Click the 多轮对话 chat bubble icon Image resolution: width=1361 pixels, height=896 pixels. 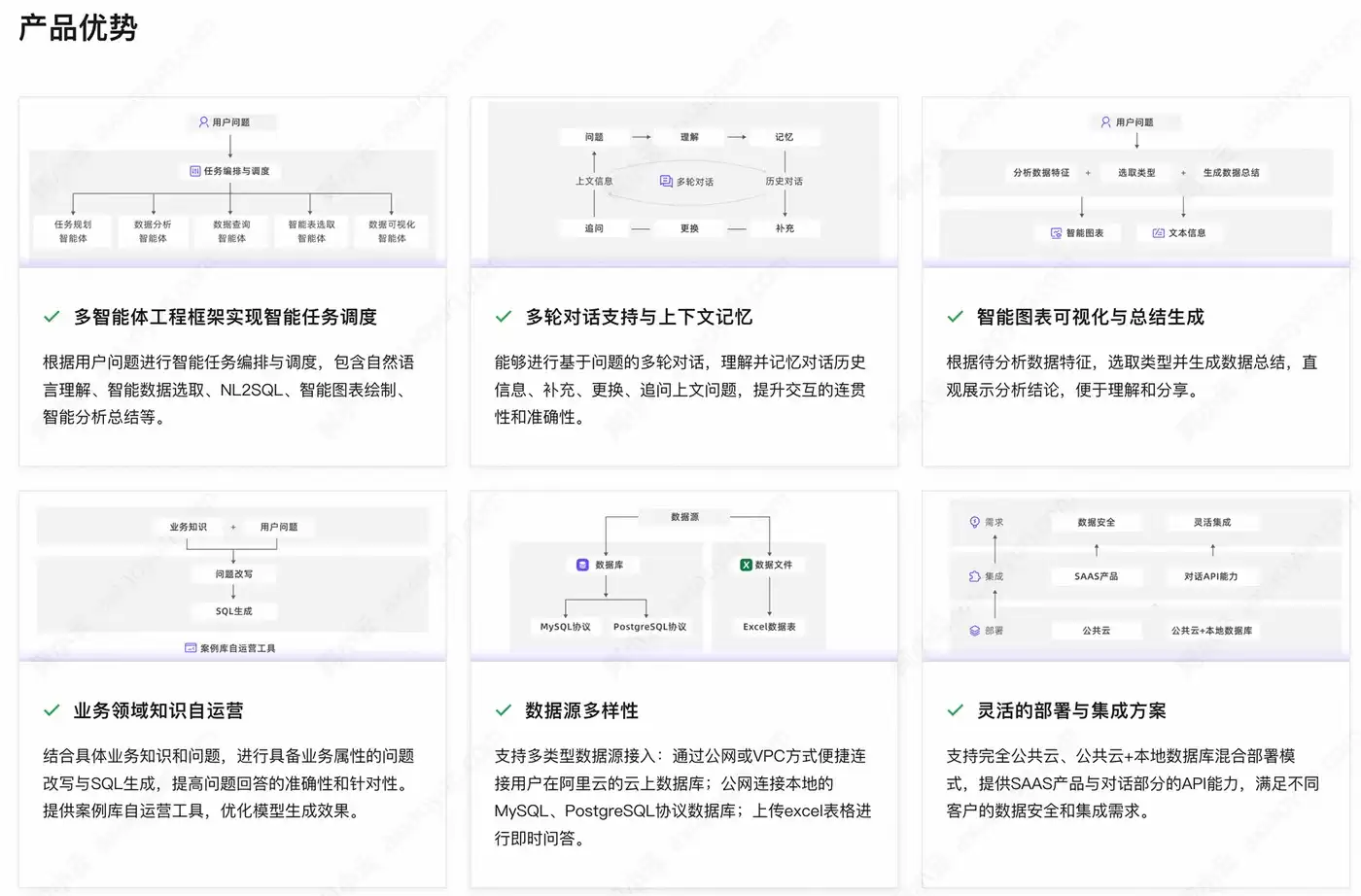[666, 182]
